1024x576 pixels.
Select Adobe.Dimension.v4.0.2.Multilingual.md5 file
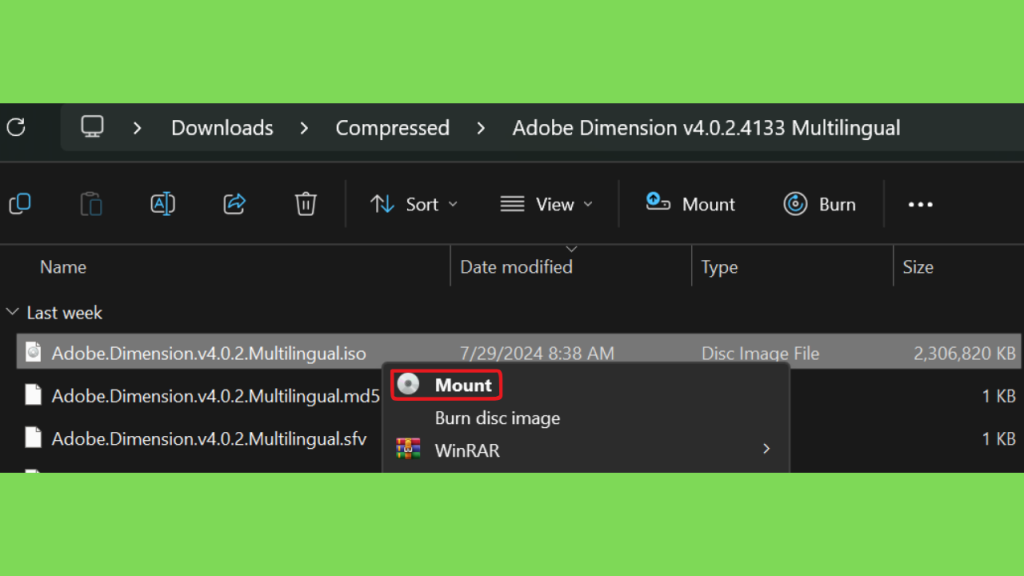point(216,396)
